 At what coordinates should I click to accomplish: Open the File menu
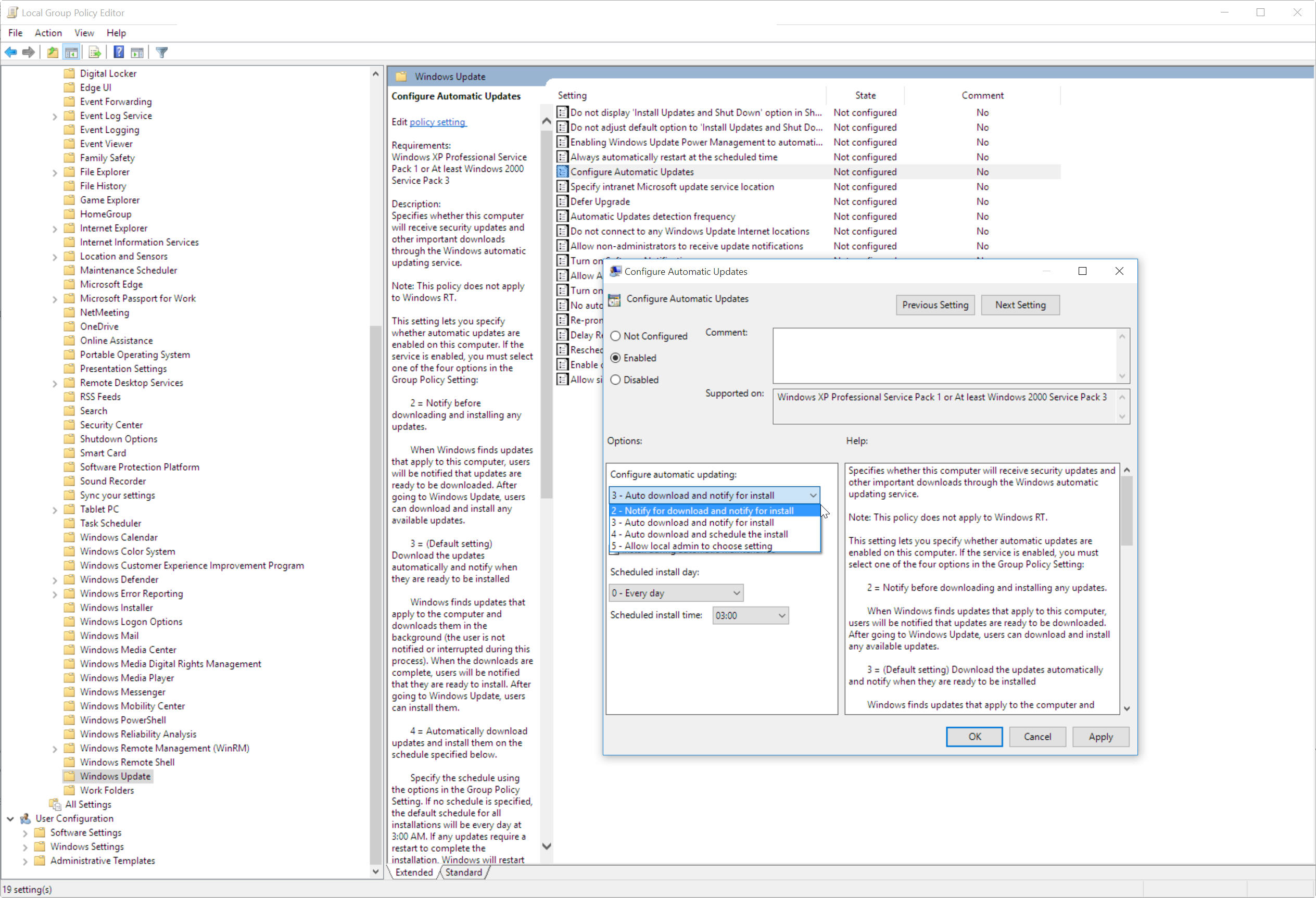click(15, 32)
